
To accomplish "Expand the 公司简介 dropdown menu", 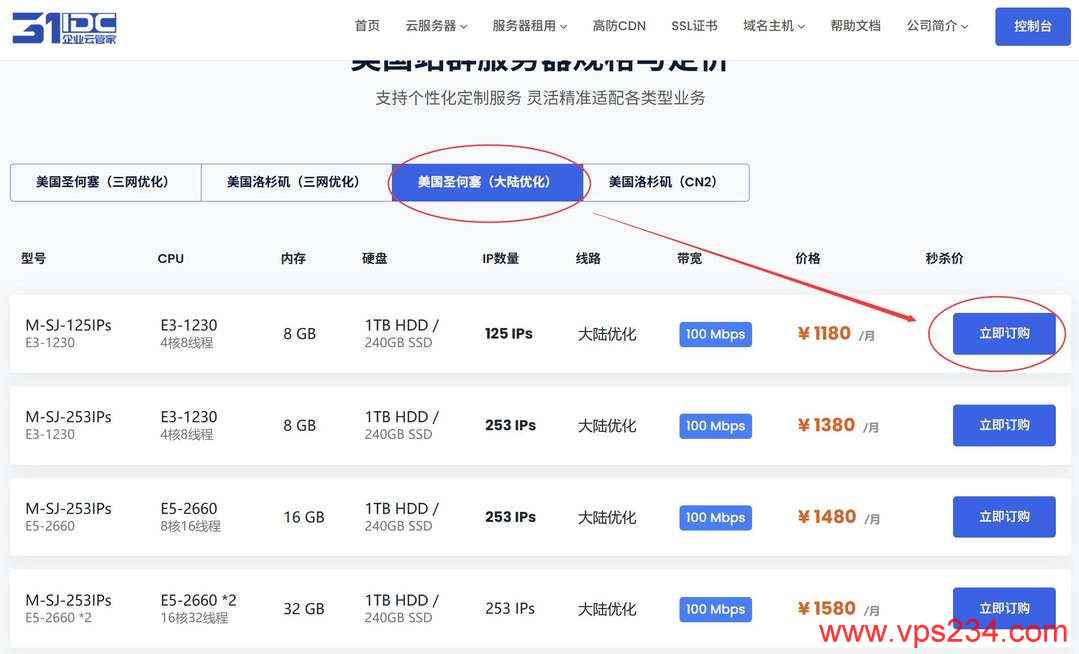I will tap(937, 26).
